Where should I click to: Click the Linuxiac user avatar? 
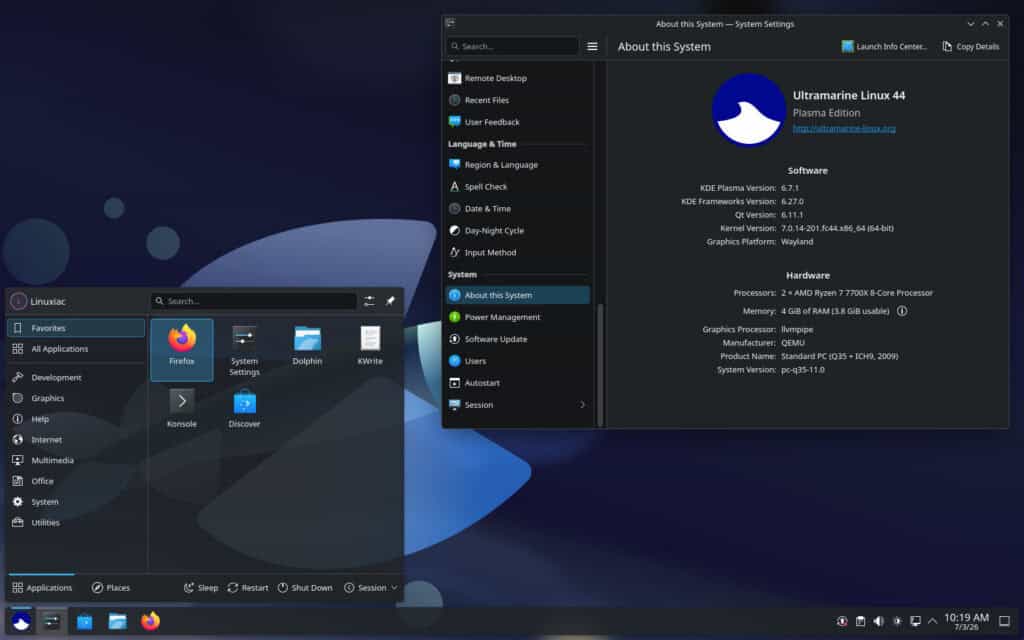(18, 301)
